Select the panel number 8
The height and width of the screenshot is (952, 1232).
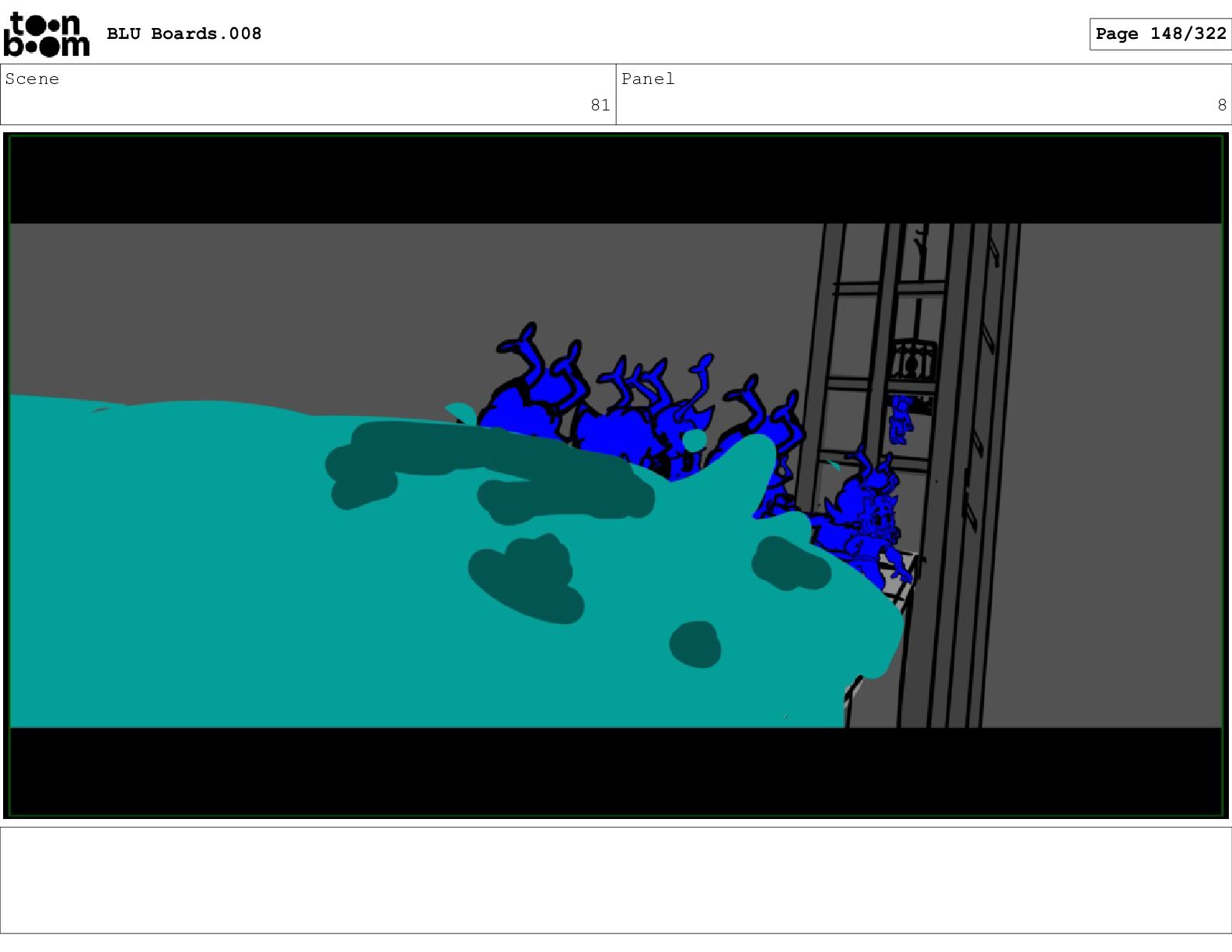coord(1222,105)
